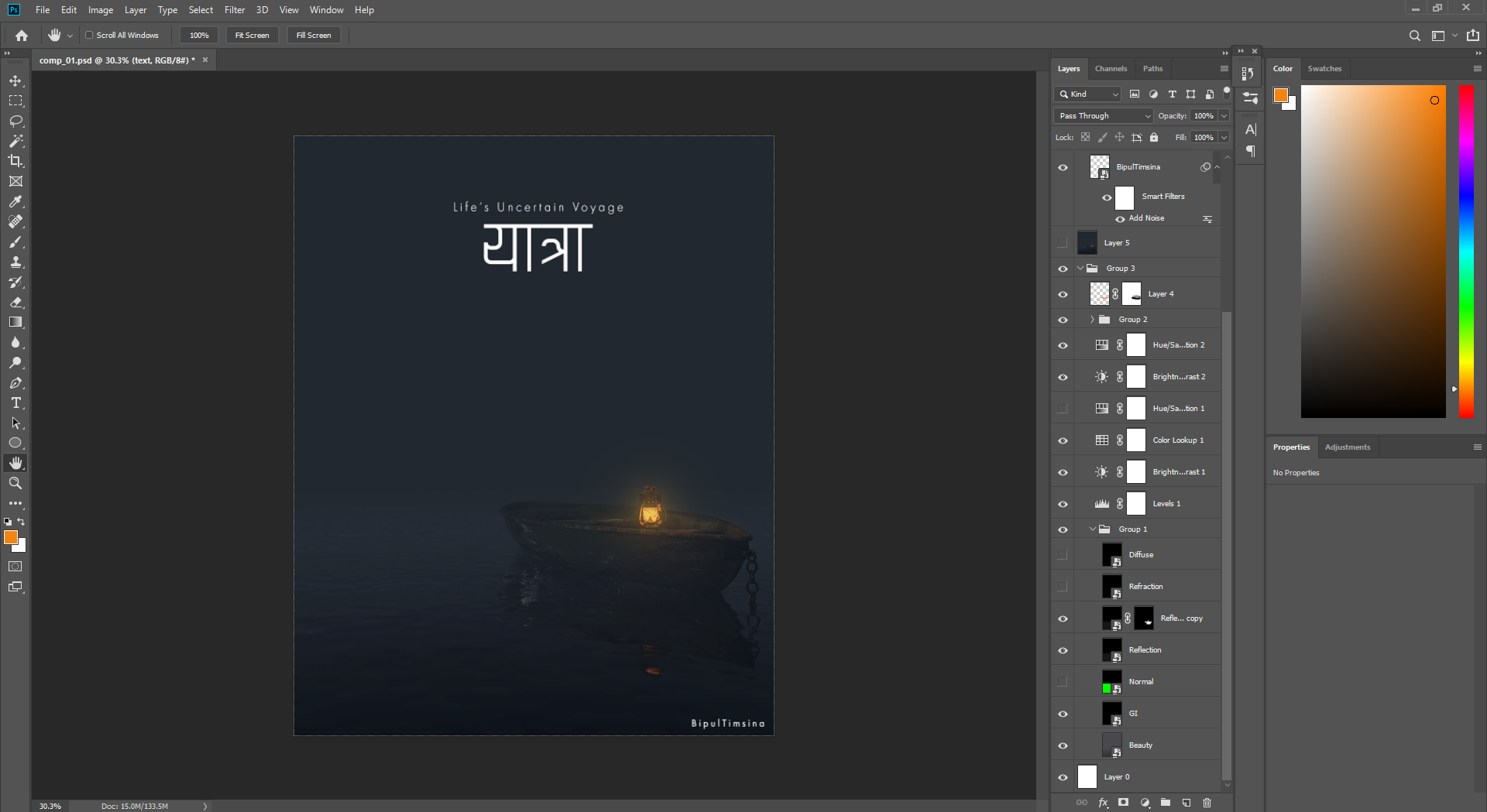Open the Pass Through blend mode dropdown

1104,115
